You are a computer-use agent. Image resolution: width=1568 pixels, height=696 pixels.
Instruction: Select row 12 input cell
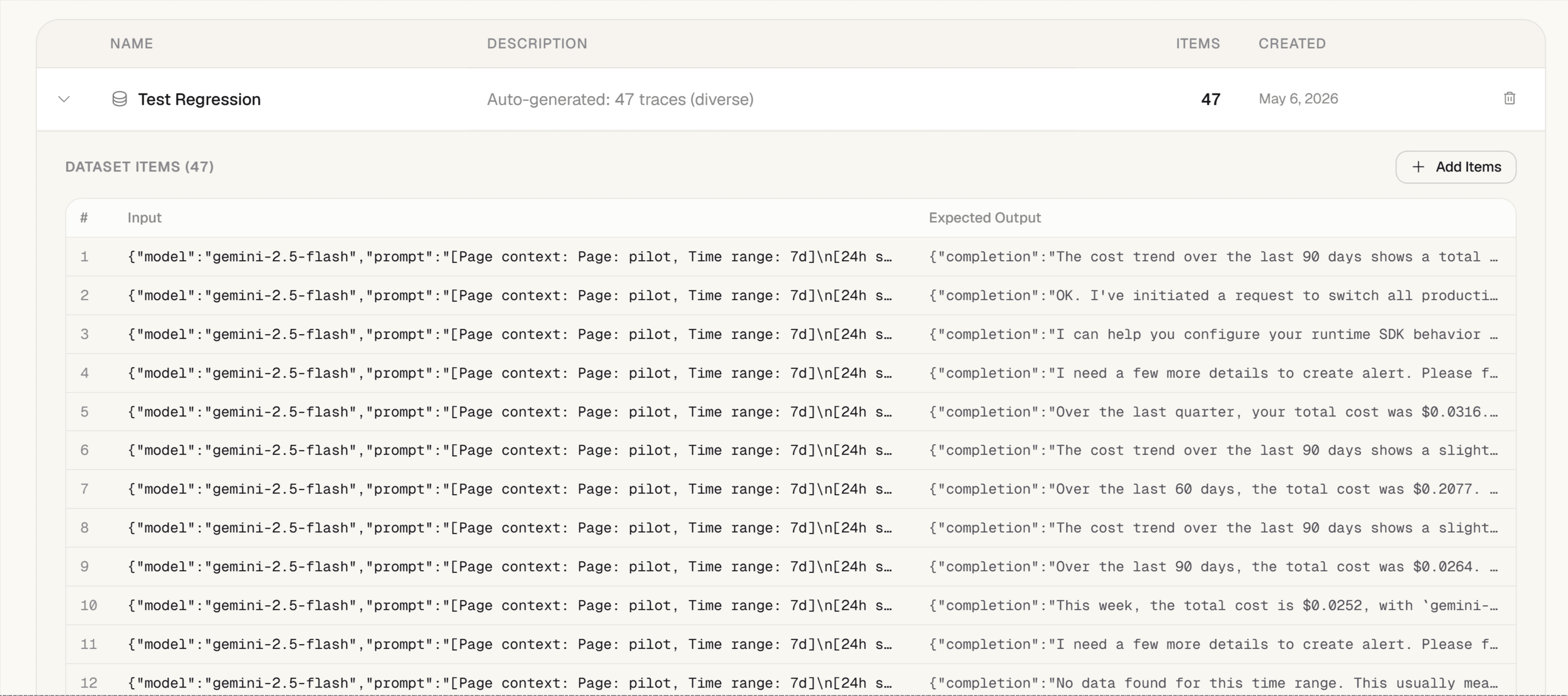pos(510,683)
